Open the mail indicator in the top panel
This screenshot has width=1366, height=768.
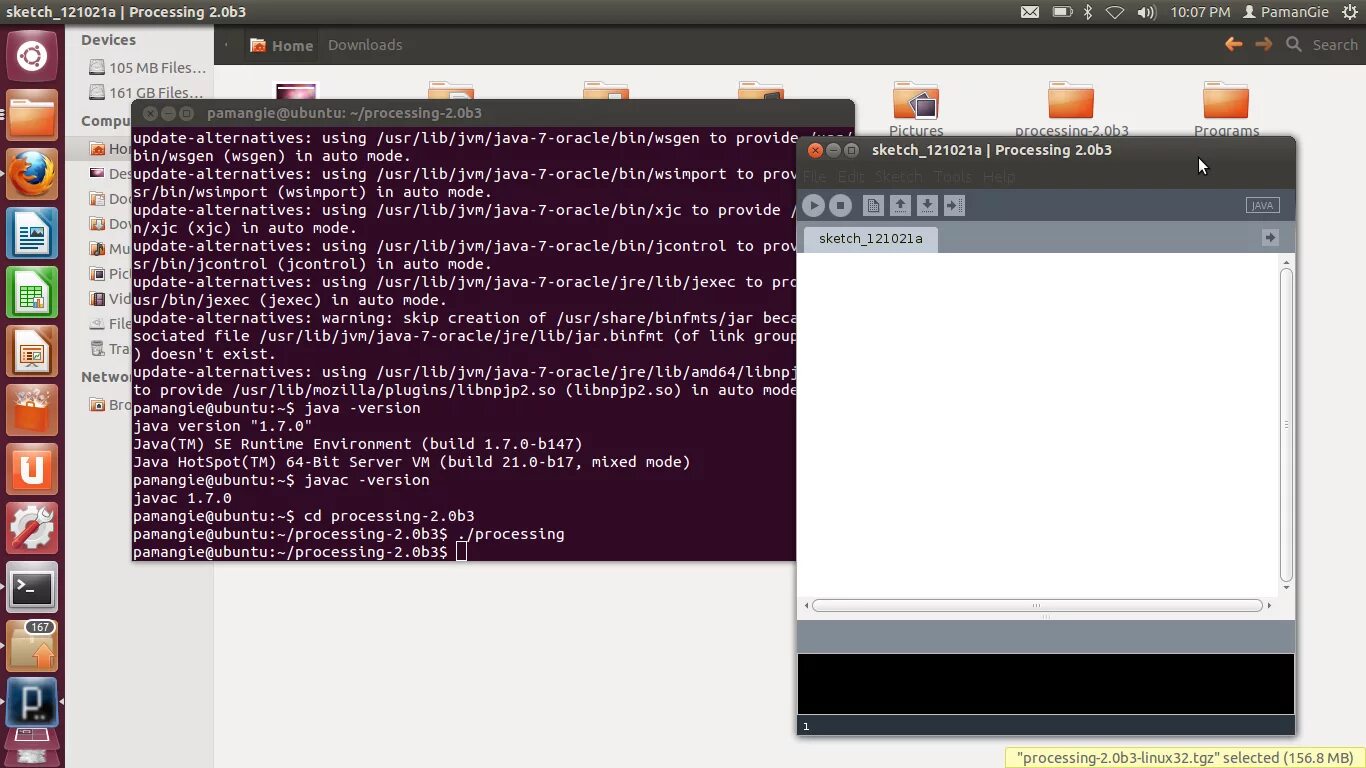click(1030, 12)
